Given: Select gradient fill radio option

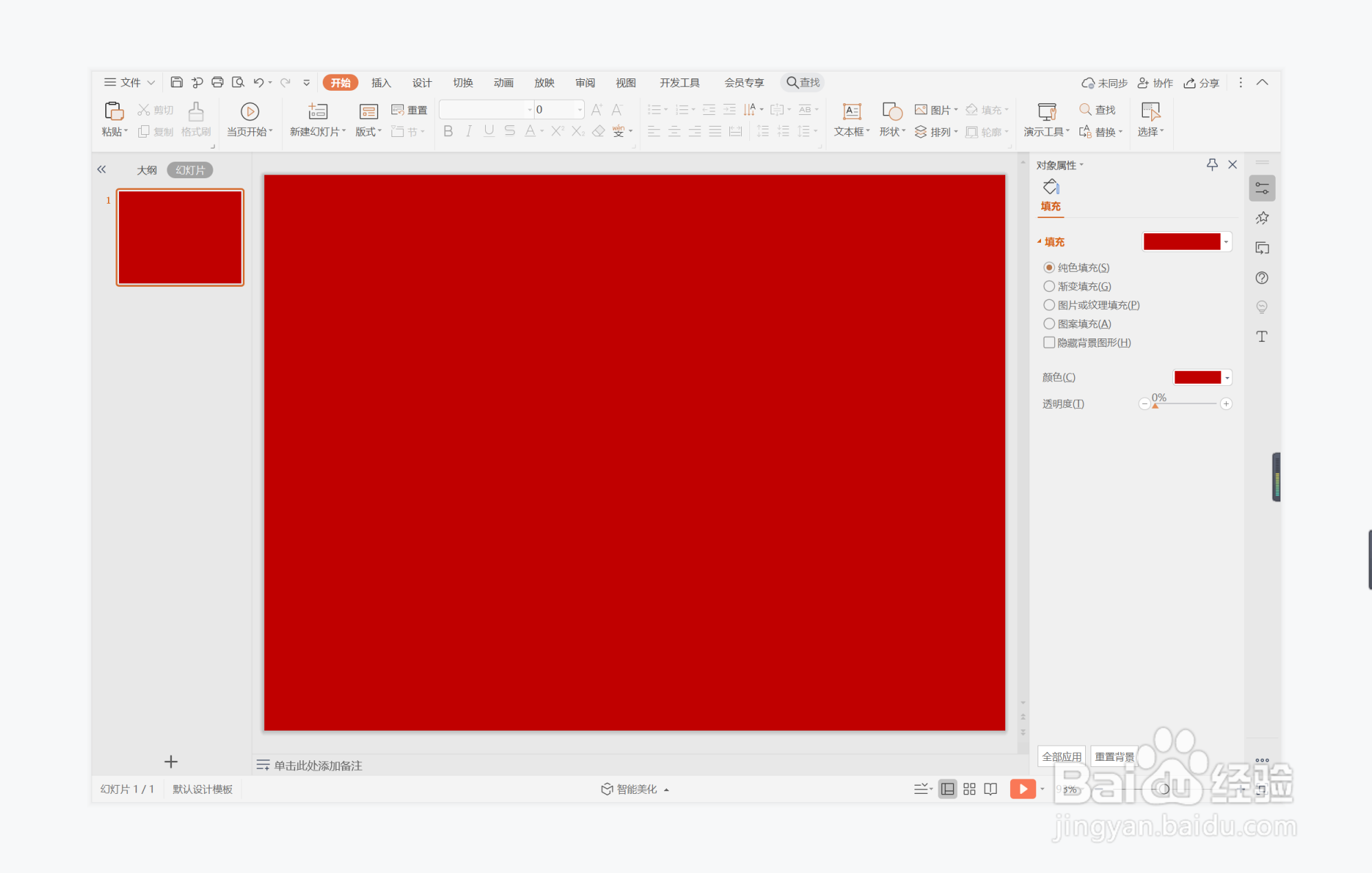Looking at the screenshot, I should pyautogui.click(x=1049, y=286).
